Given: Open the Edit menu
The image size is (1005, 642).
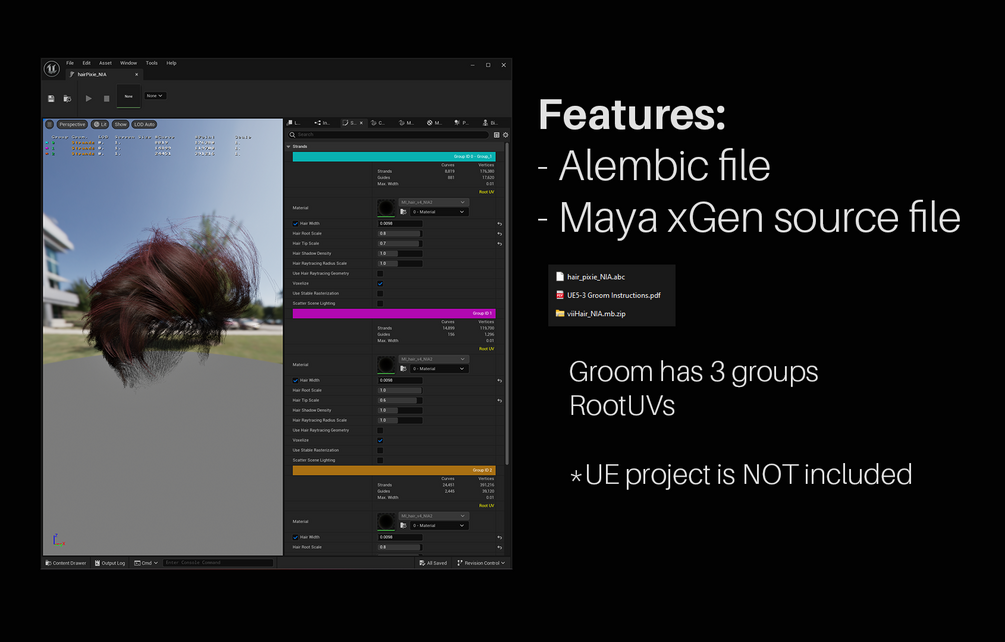Looking at the screenshot, I should point(87,63).
